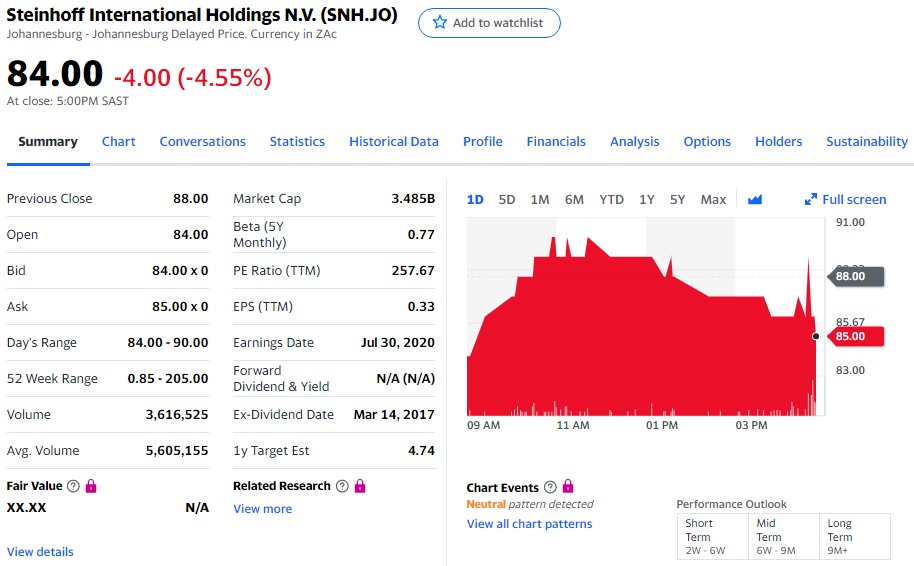Click the gray 88.00 previous close marker
This screenshot has height=566, width=914.
pyautogui.click(x=856, y=276)
